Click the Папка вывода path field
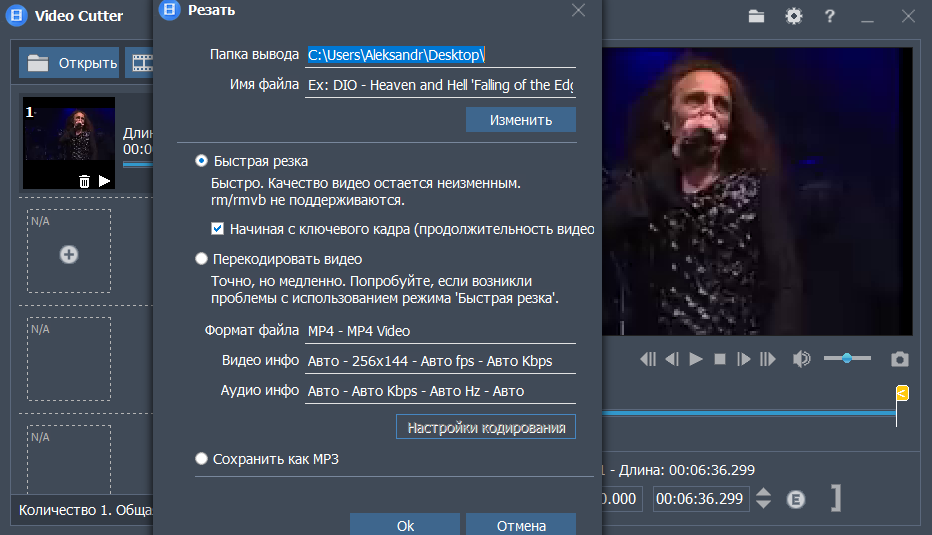 [440, 55]
